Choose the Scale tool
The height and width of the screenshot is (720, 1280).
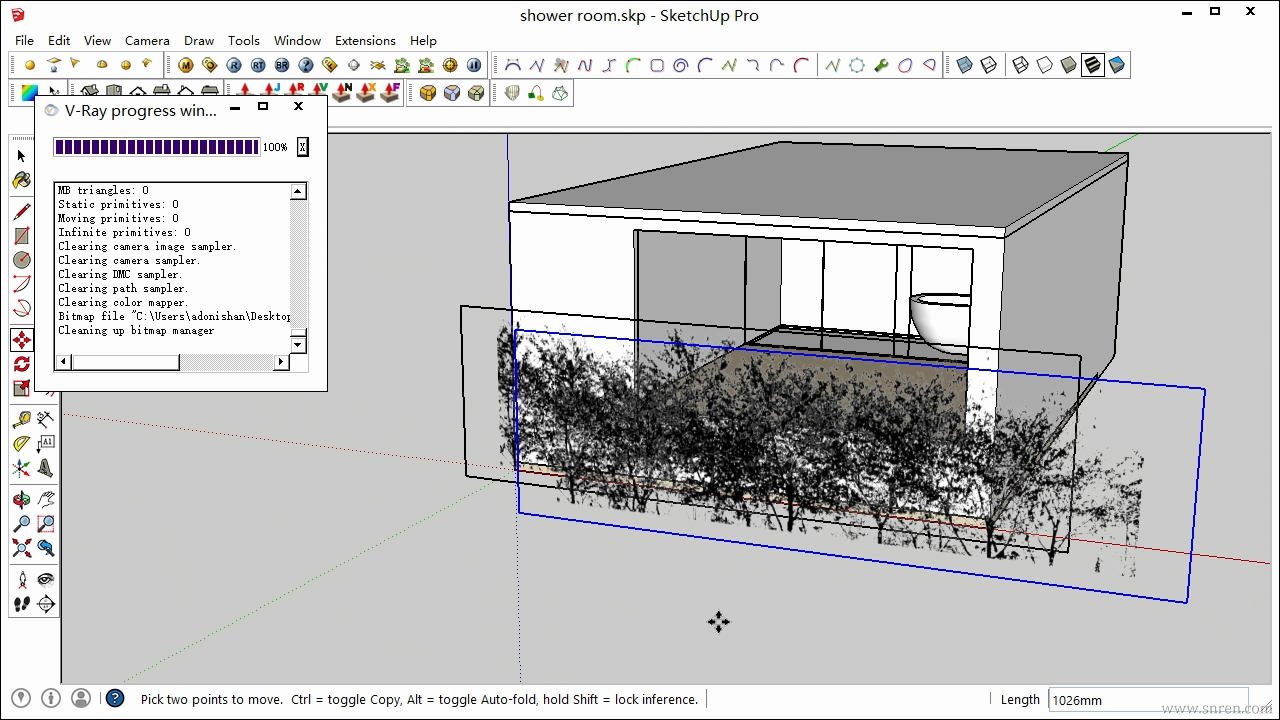point(21,388)
